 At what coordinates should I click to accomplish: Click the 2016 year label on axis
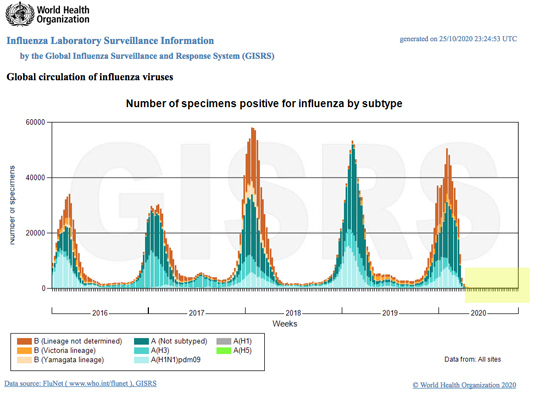(100, 313)
